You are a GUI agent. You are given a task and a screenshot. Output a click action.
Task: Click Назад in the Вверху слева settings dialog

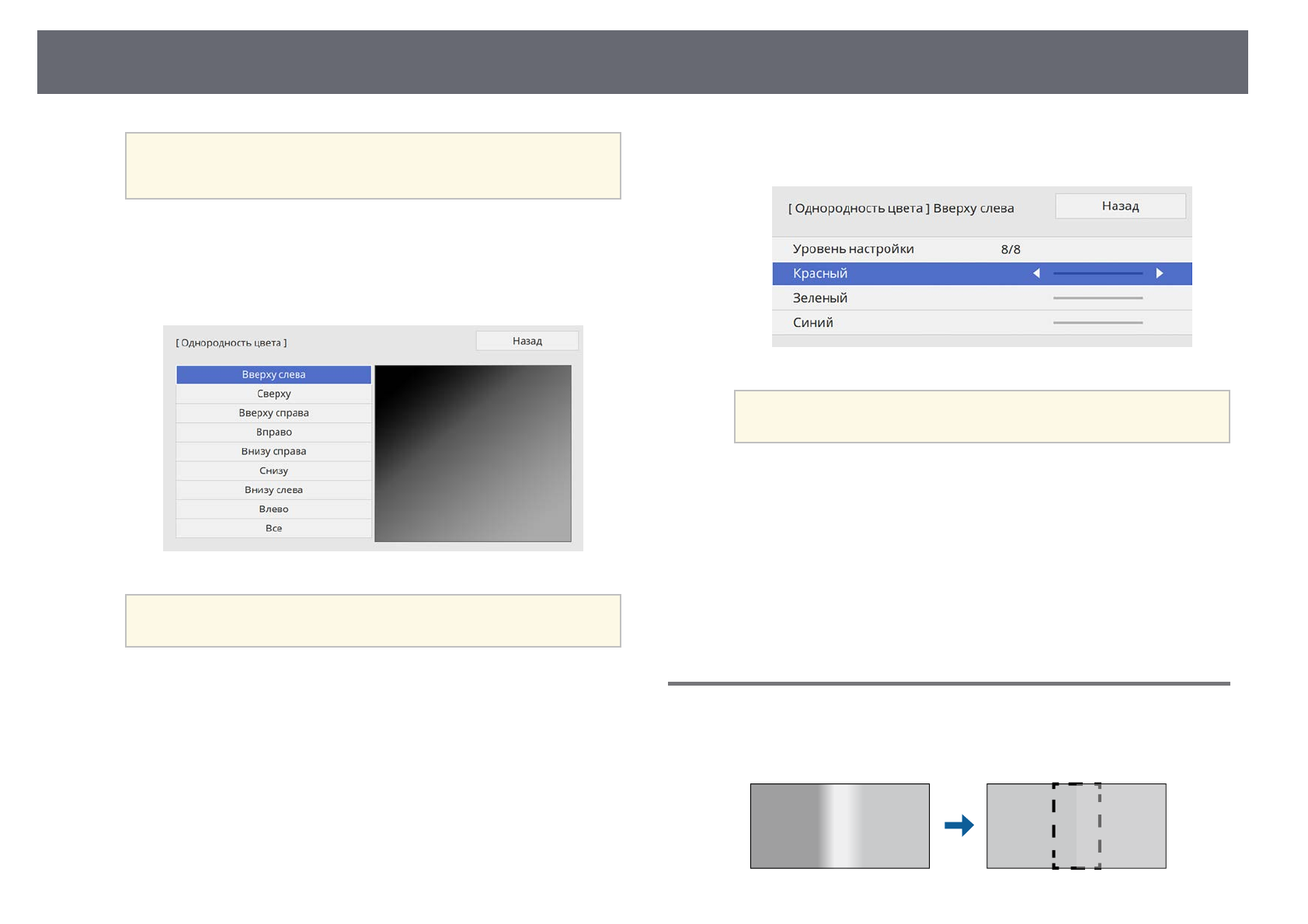click(x=1119, y=207)
